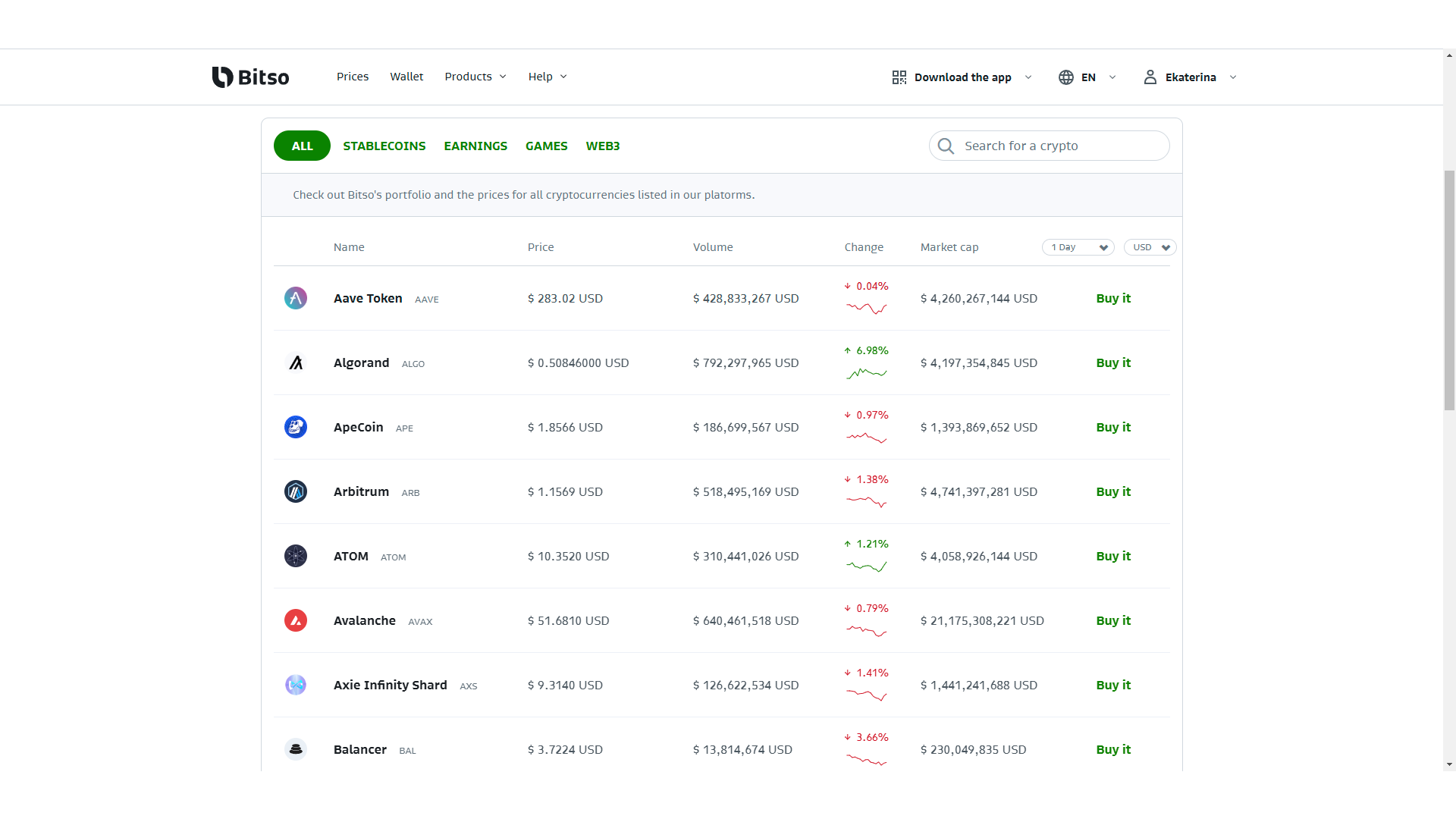Click the Name column header
This screenshot has height=819, width=1456.
click(349, 247)
